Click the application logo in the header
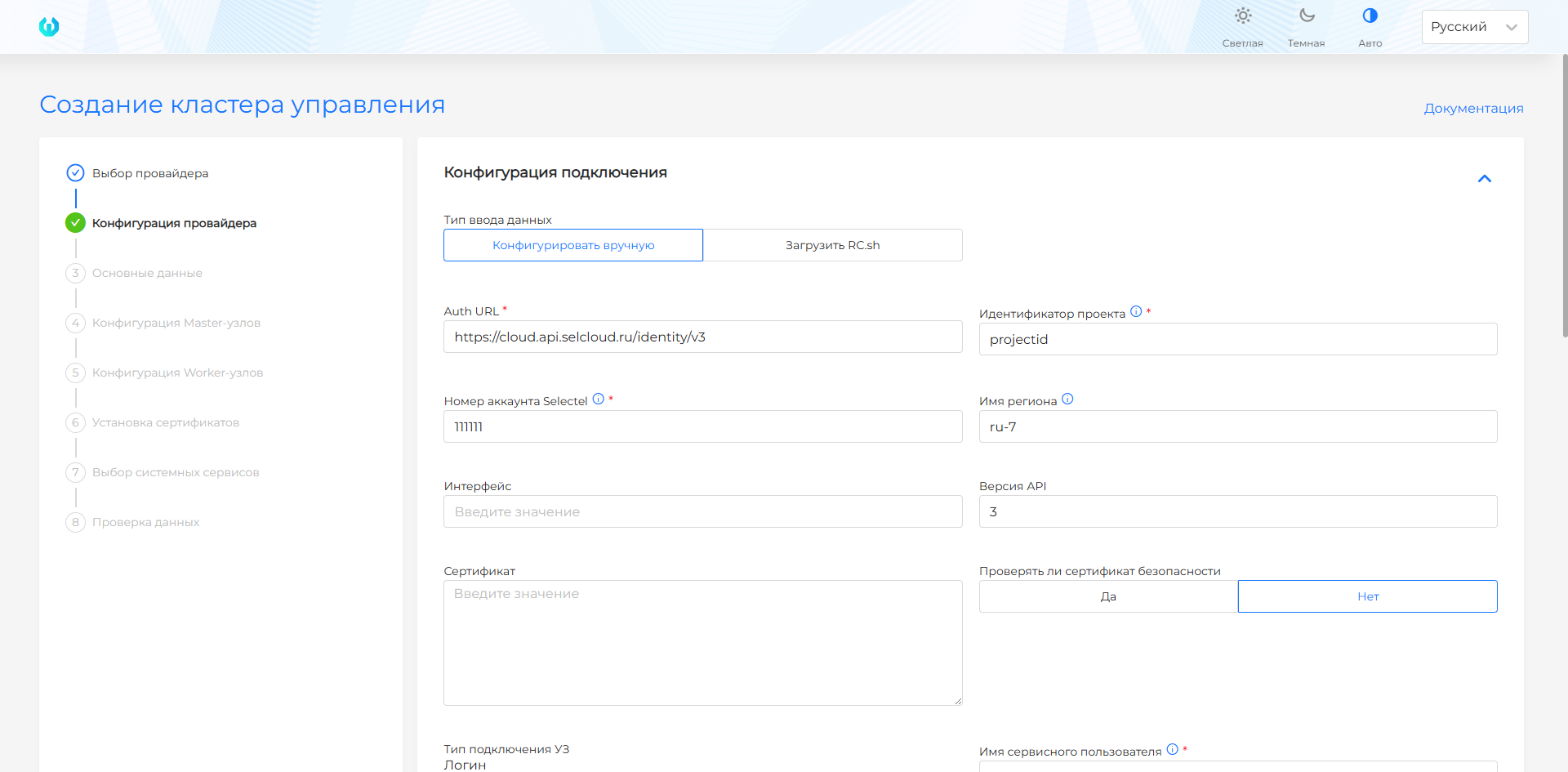This screenshot has height=772, width=1568. [49, 26]
